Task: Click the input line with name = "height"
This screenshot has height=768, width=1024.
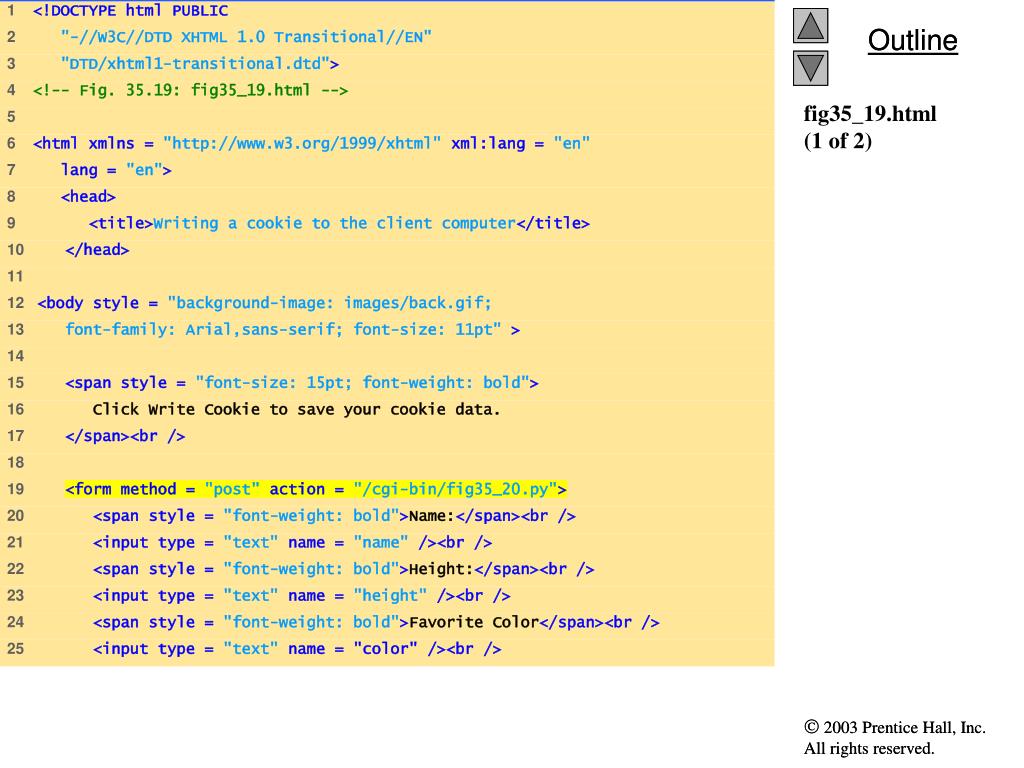Action: tap(302, 596)
